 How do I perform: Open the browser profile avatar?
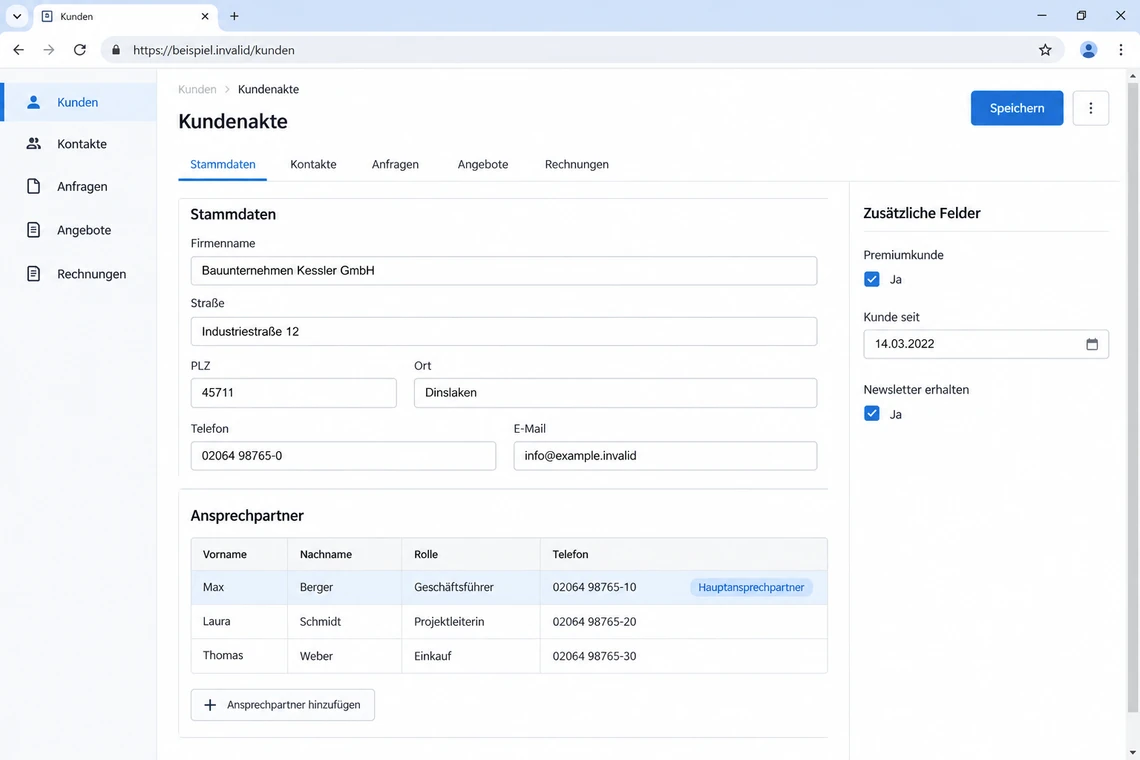point(1088,50)
